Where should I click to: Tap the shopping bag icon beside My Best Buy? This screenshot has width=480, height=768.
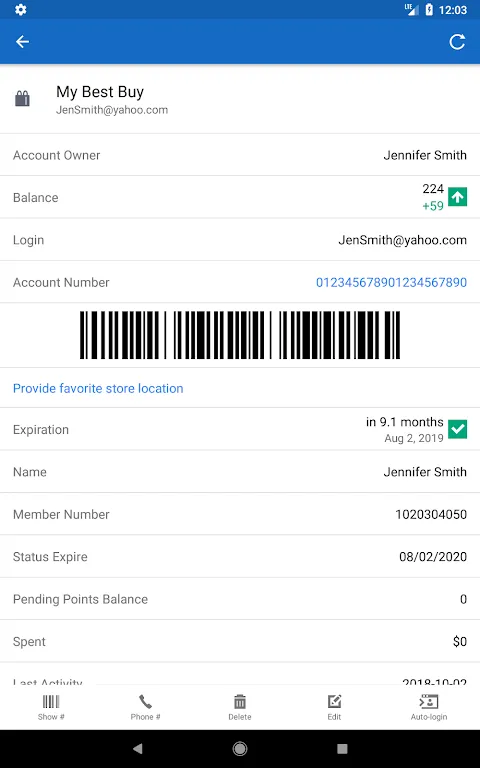23,99
